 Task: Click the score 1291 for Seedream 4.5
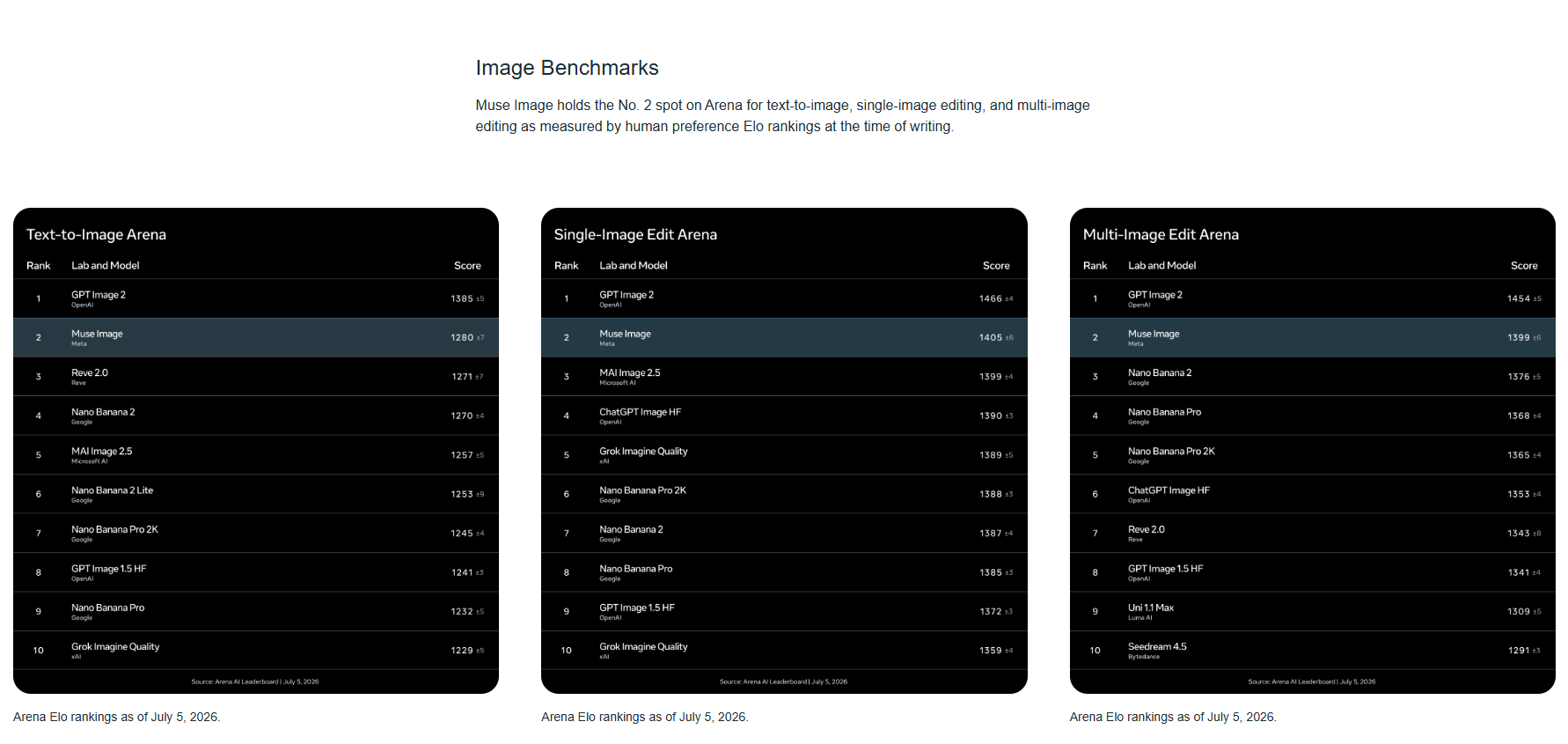coord(1519,651)
